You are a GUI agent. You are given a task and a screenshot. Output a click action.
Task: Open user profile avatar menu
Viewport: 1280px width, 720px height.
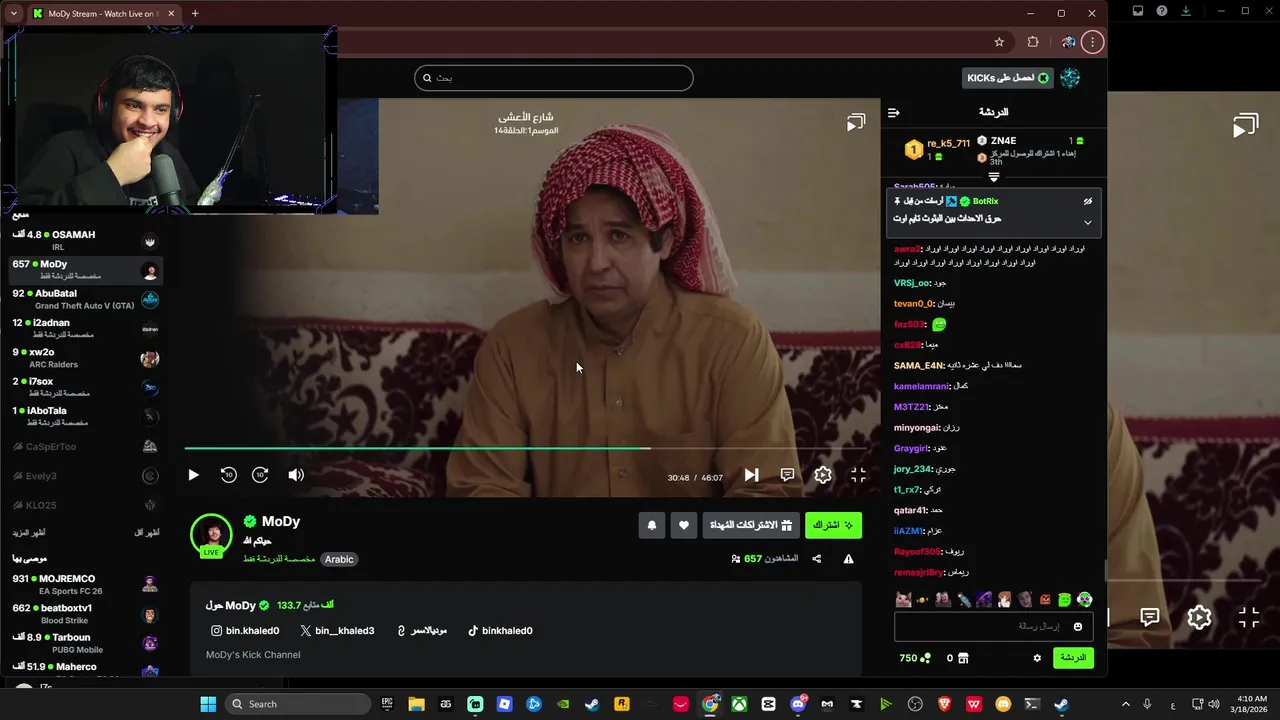point(1070,78)
